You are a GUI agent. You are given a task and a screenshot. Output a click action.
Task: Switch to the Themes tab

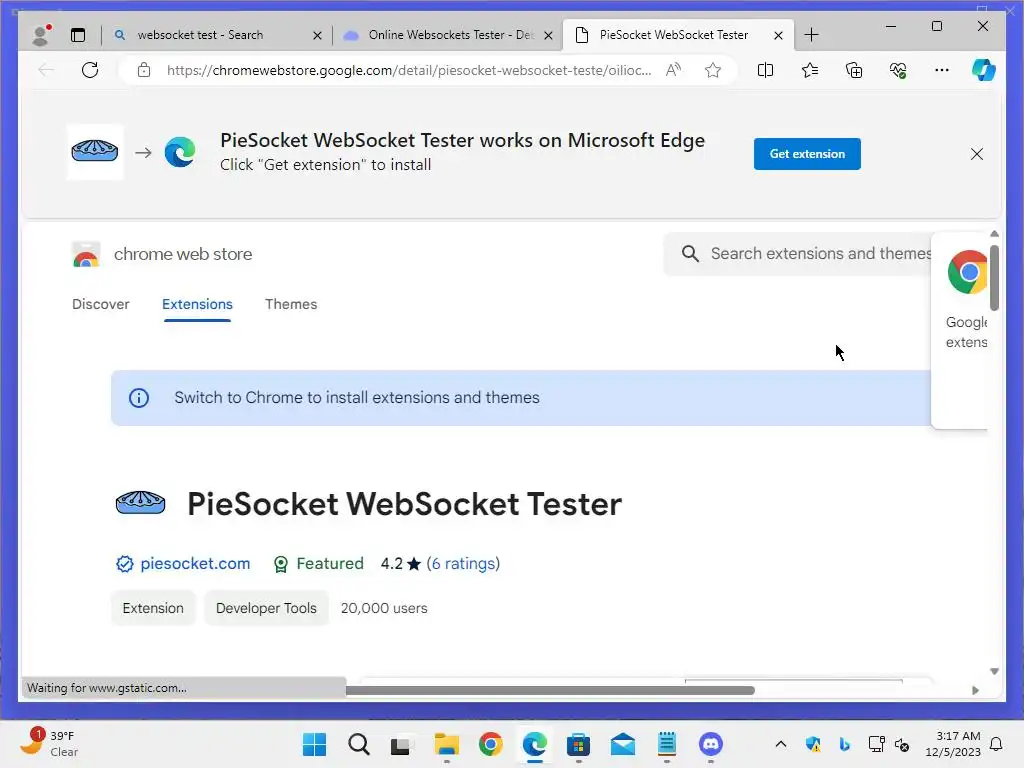tap(291, 304)
